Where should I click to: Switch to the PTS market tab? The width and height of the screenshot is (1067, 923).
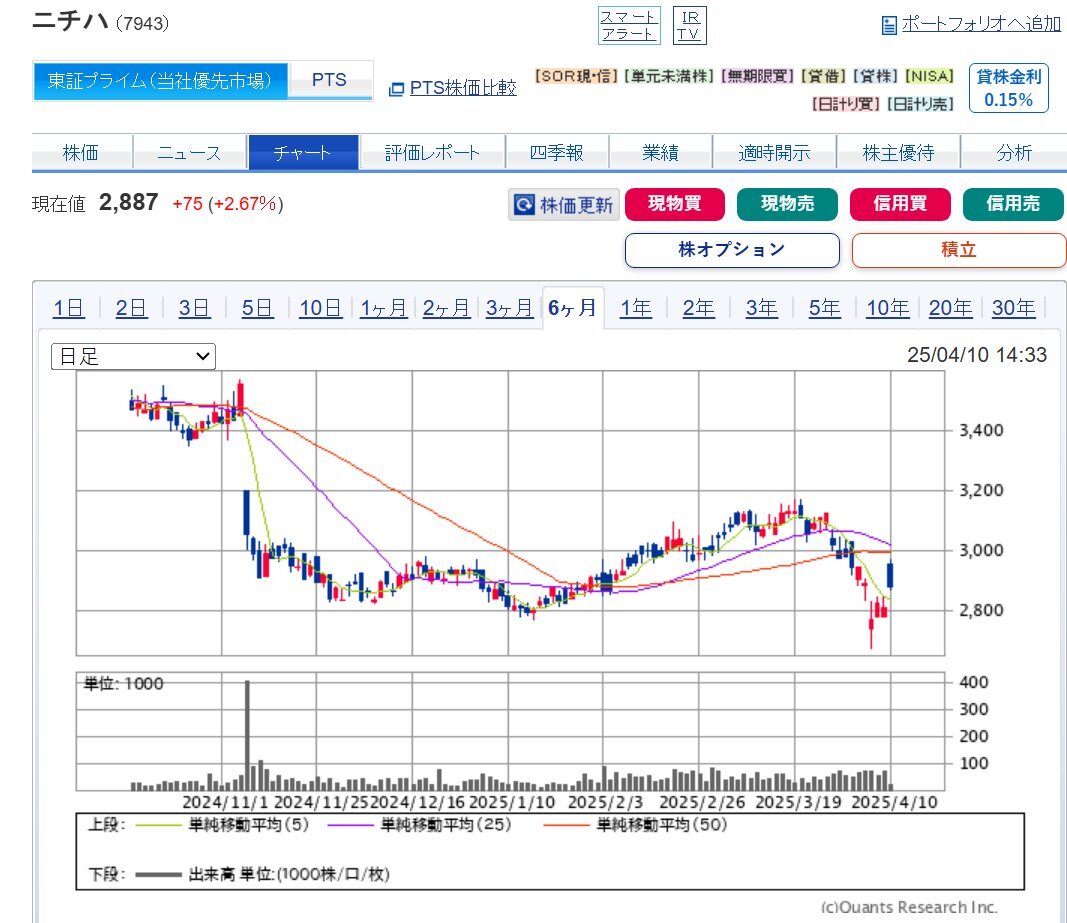click(x=329, y=81)
